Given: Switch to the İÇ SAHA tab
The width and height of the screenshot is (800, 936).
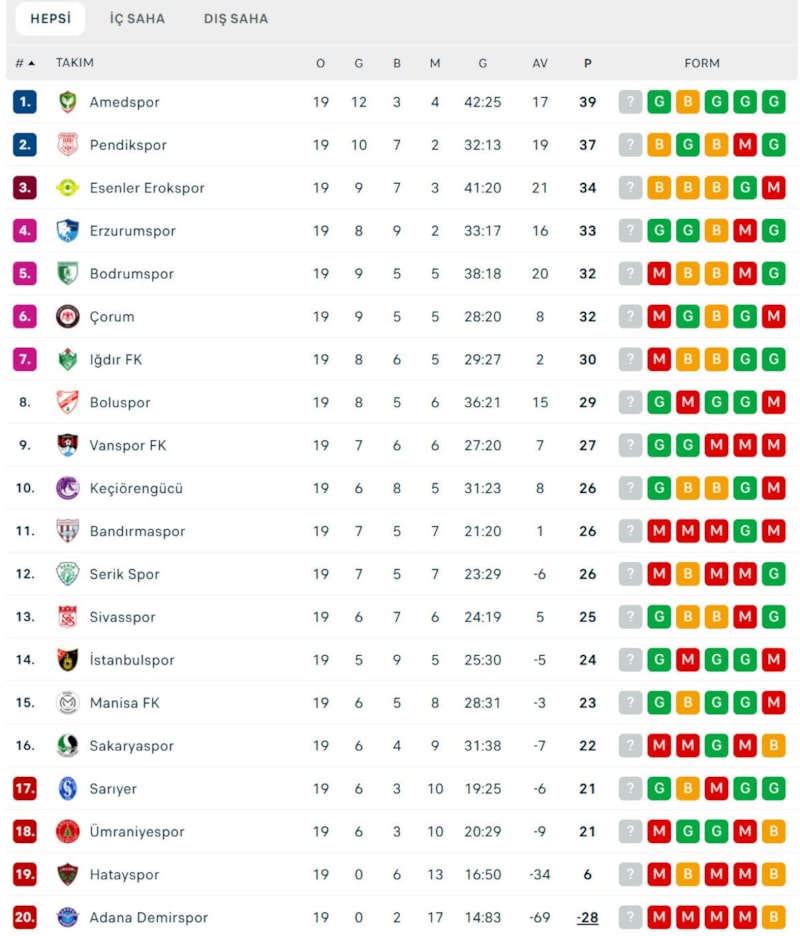Looking at the screenshot, I should click(x=137, y=19).
